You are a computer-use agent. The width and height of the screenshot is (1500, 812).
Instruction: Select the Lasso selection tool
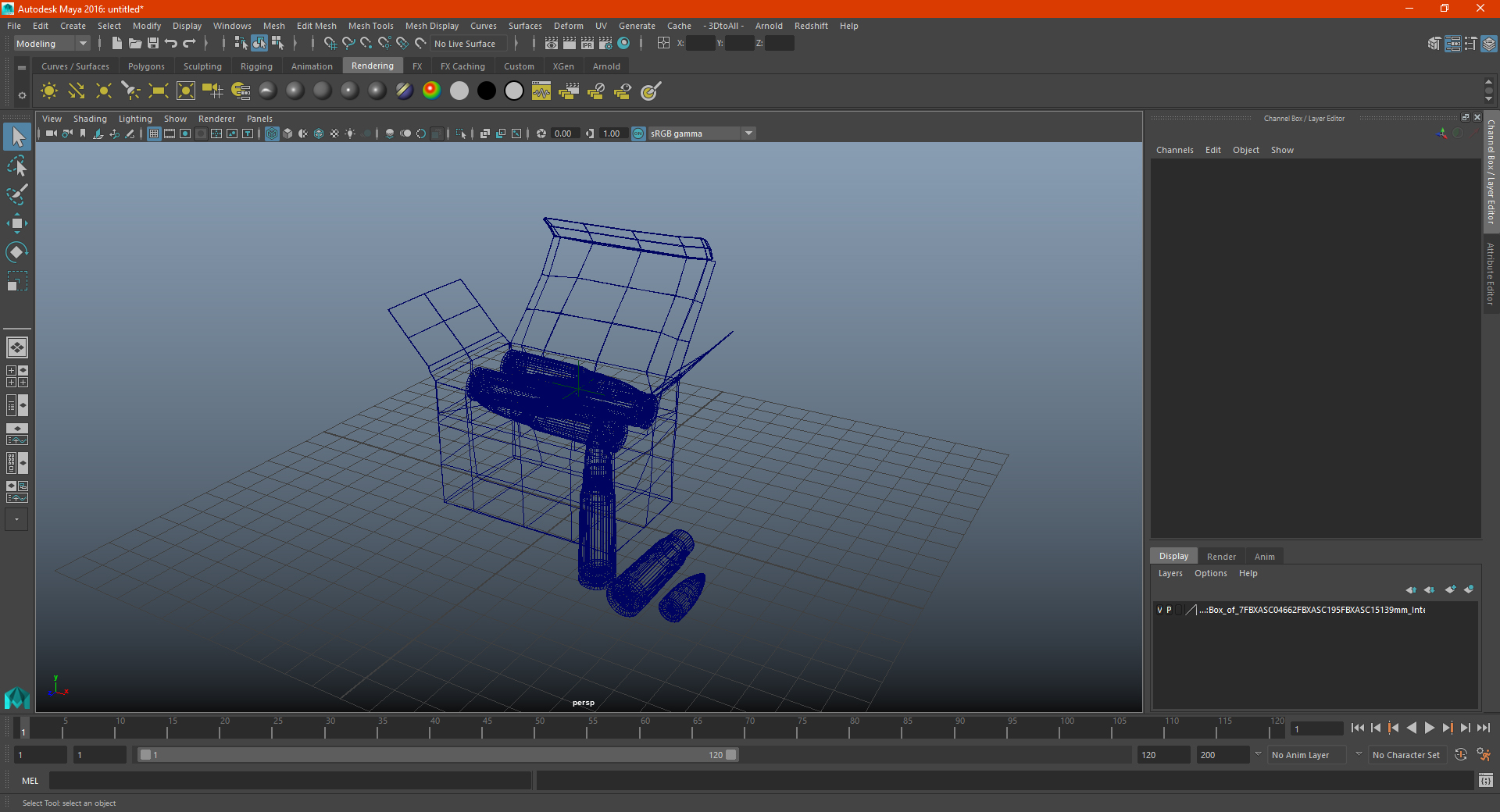[16, 166]
